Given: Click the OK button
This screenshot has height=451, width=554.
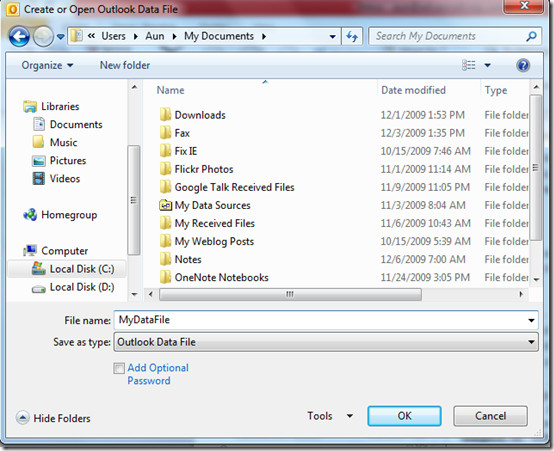Looking at the screenshot, I should pos(404,416).
